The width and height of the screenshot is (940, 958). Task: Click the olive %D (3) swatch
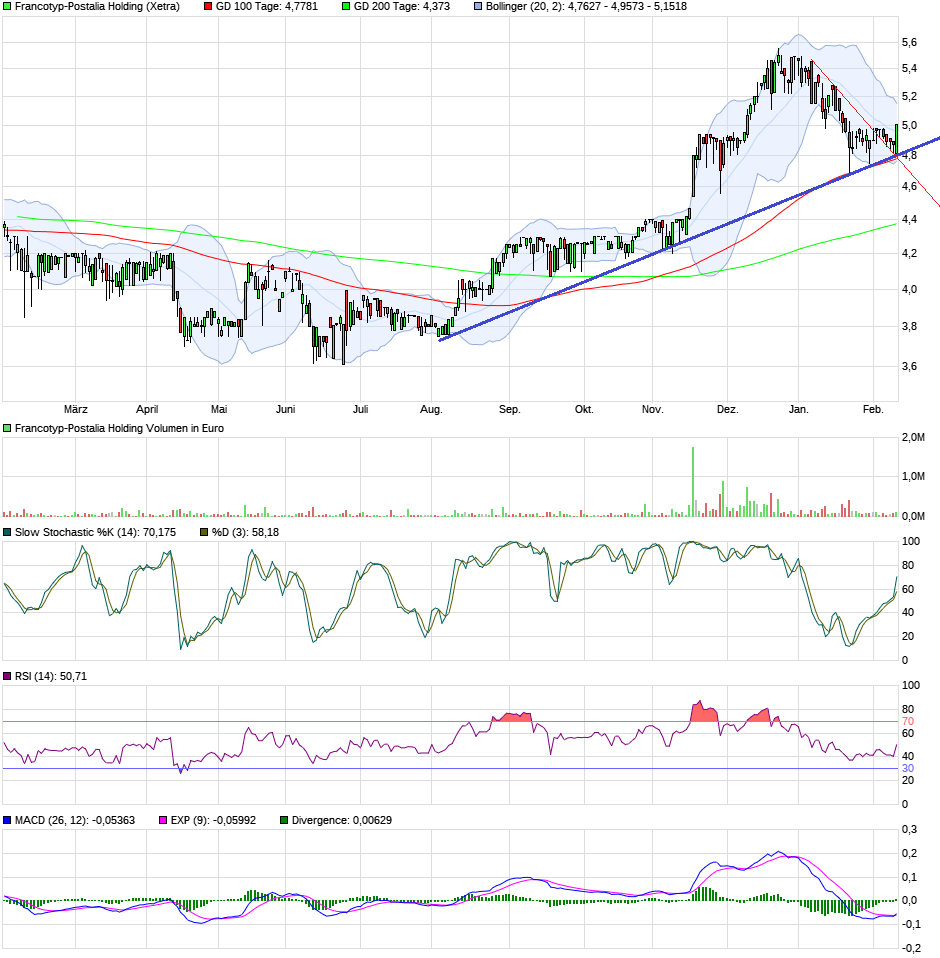tap(205, 532)
